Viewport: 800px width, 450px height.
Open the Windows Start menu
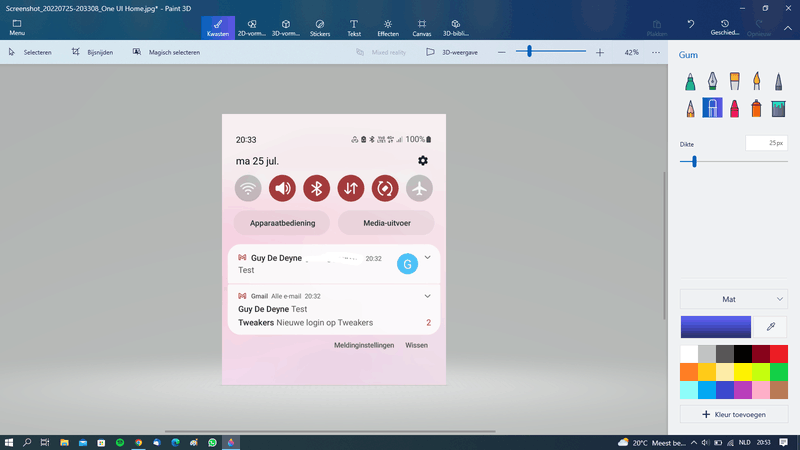(x=9, y=442)
